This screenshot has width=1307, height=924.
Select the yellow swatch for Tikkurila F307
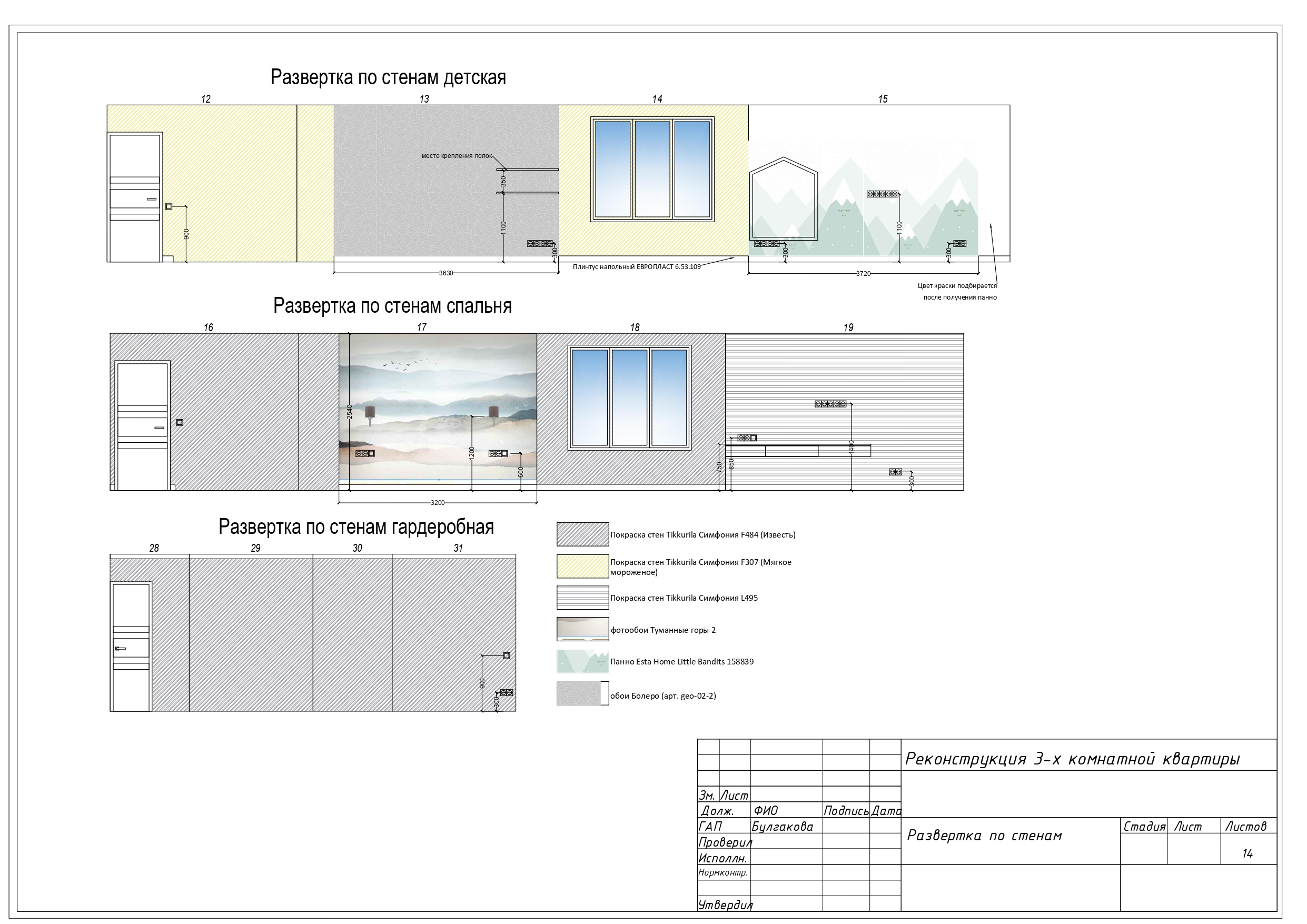coord(582,567)
